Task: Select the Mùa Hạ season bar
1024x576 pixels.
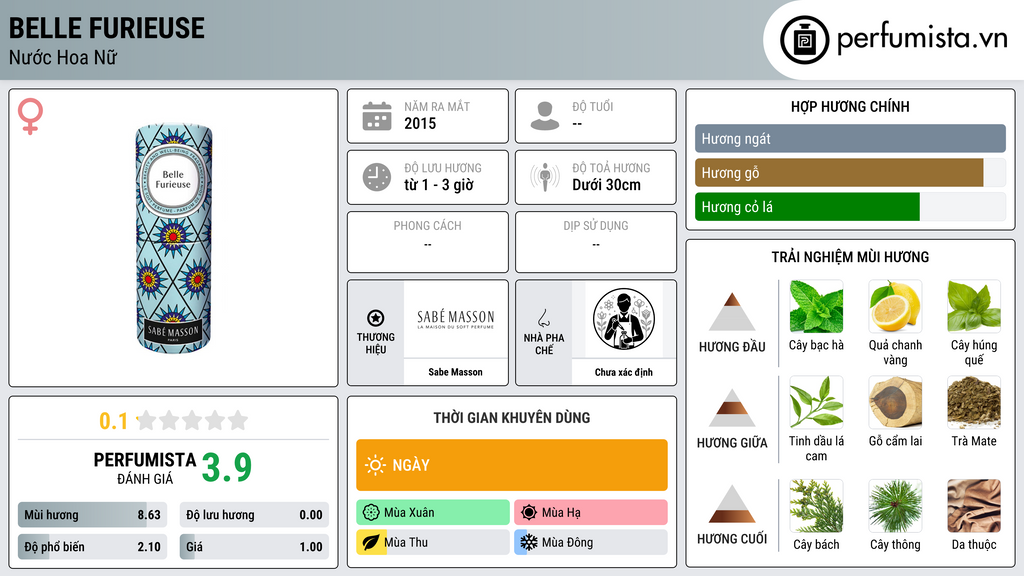Action: [x=591, y=512]
